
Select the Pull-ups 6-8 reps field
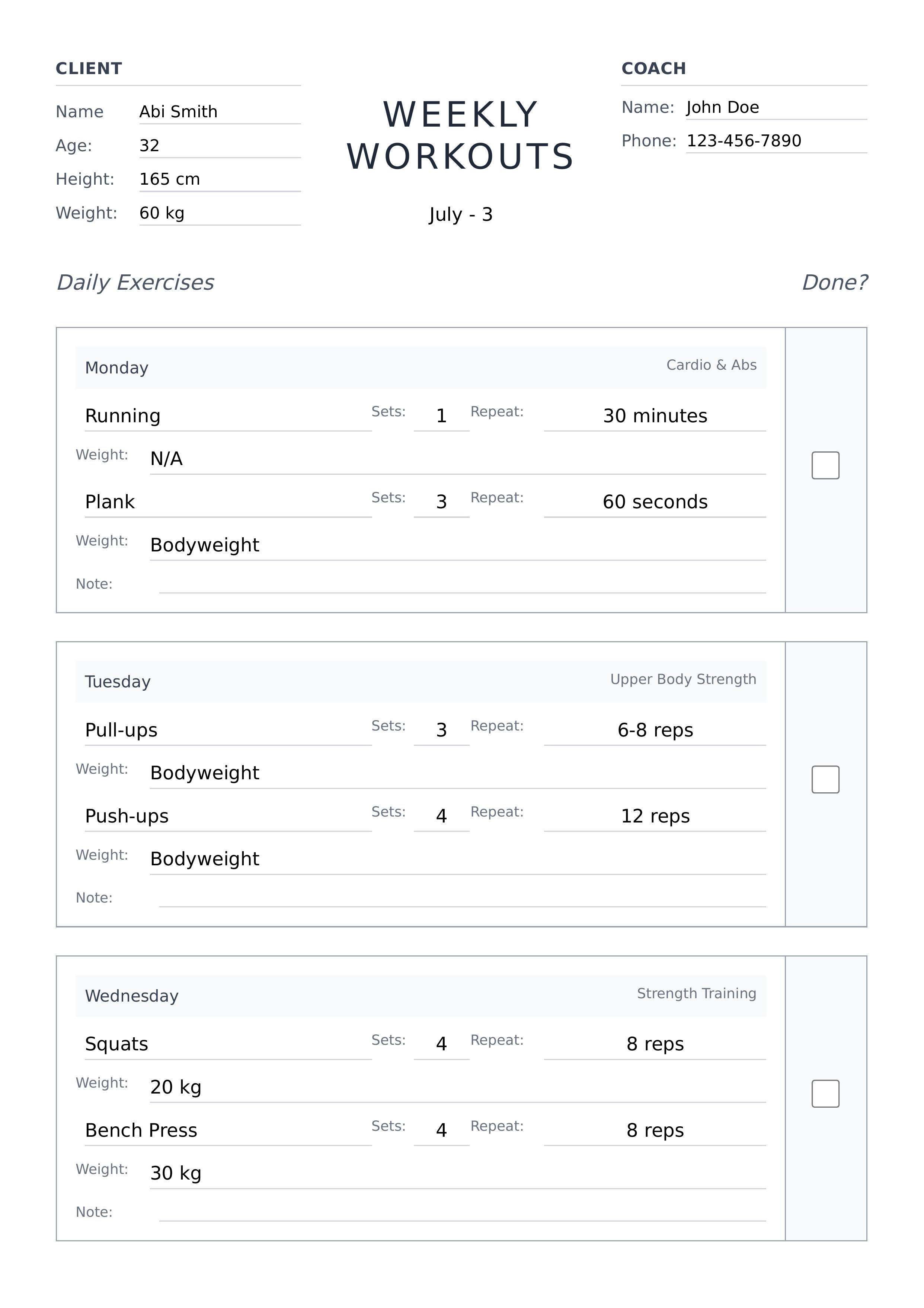tap(655, 731)
